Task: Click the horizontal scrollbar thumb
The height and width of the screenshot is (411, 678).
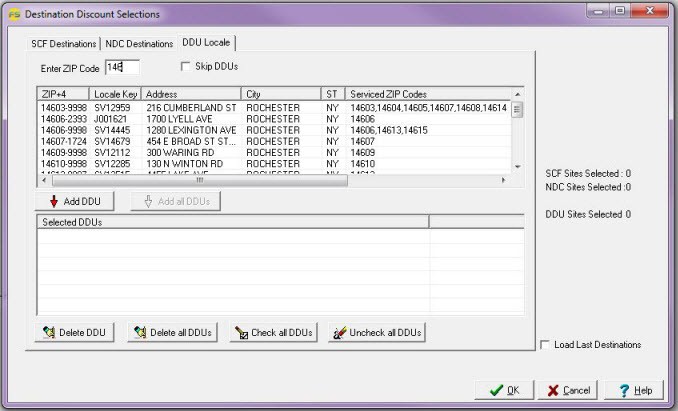Action: (199, 180)
